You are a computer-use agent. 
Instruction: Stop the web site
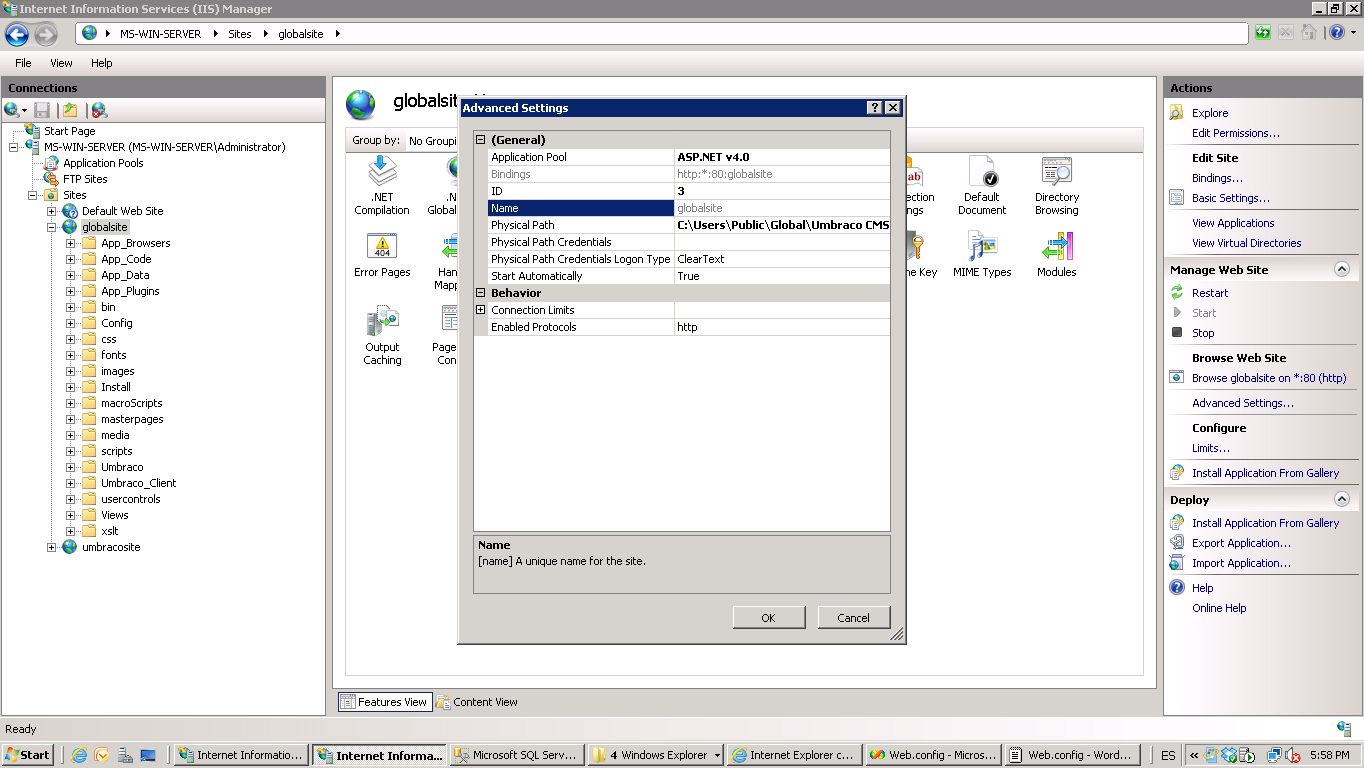[1203, 333]
